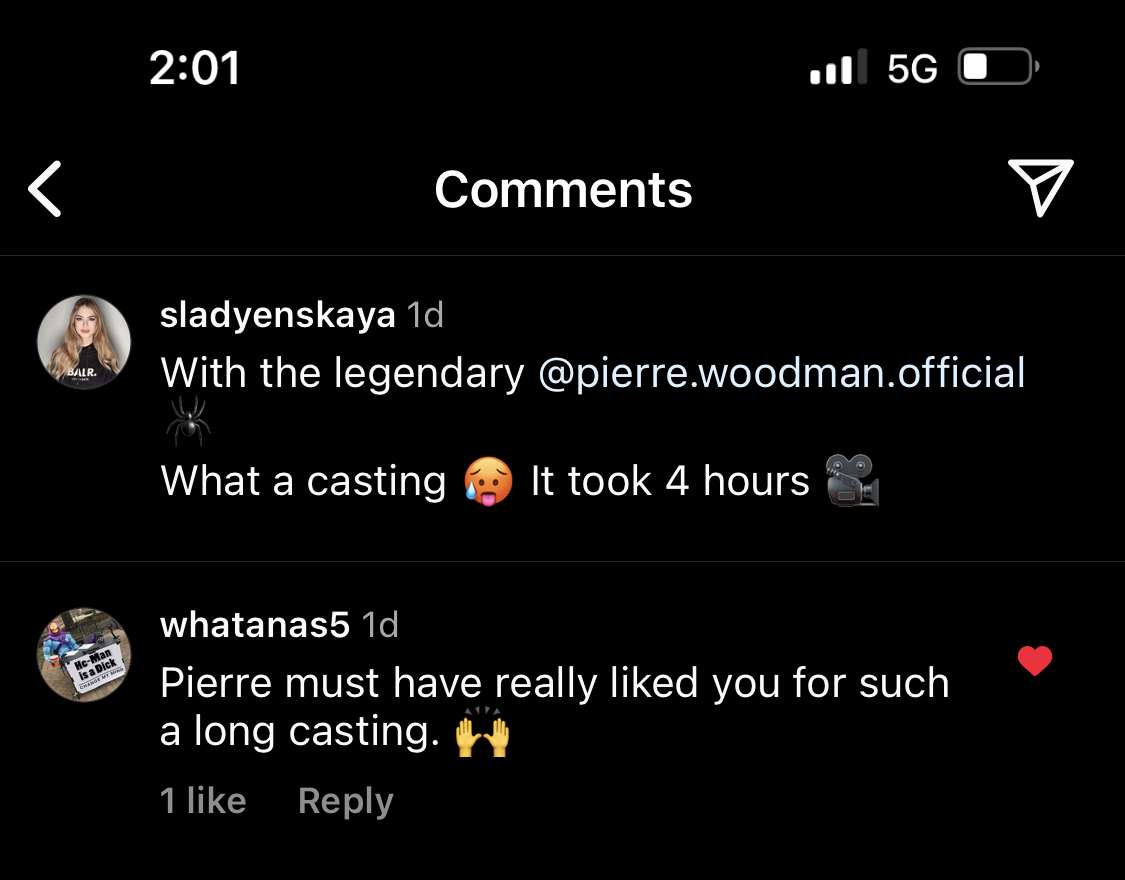Tap the "Pierre must have really liked" comment text

click(555, 683)
